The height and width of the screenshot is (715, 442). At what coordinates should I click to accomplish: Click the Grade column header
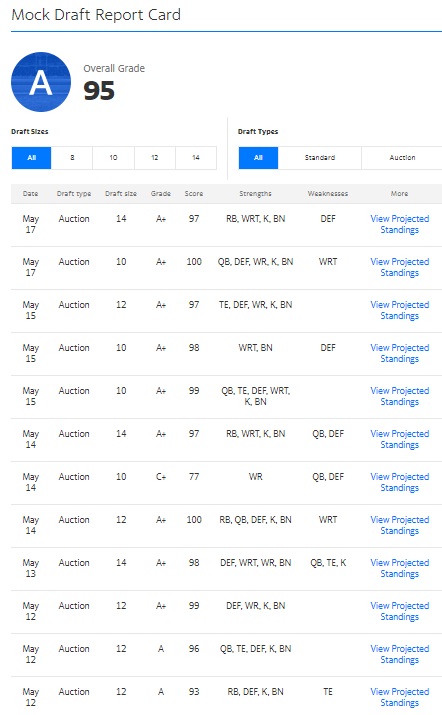pyautogui.click(x=161, y=194)
